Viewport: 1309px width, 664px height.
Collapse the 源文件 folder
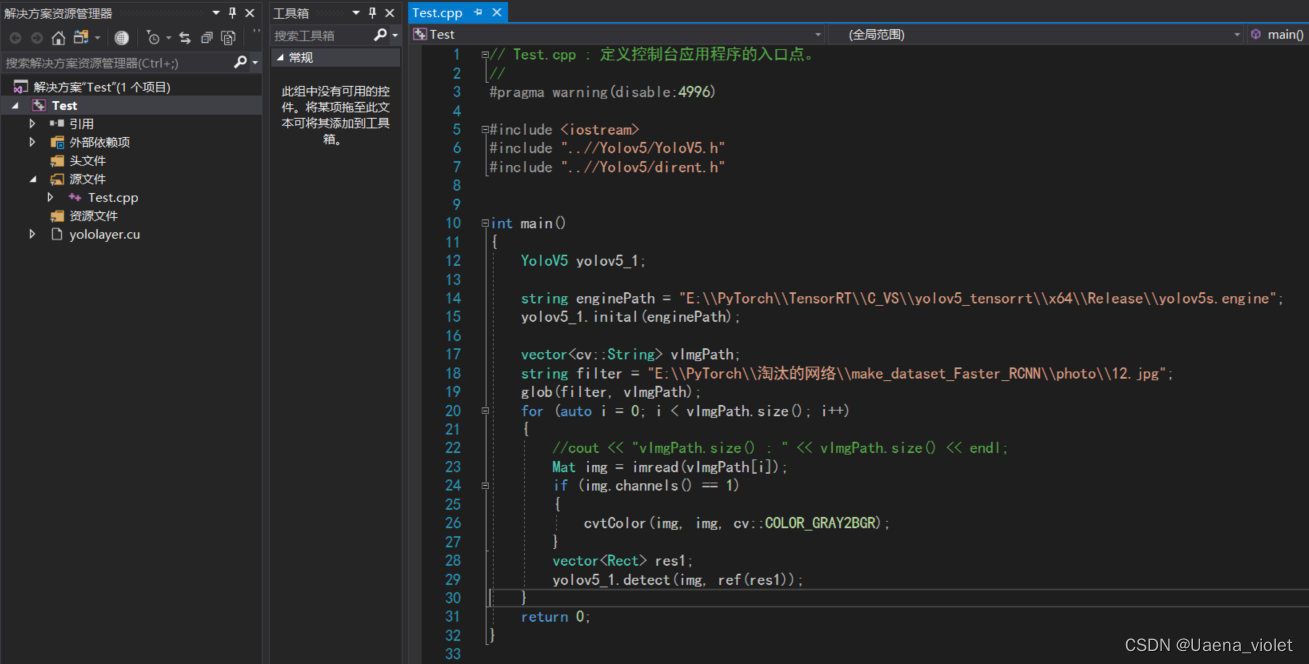pyautogui.click(x=34, y=179)
